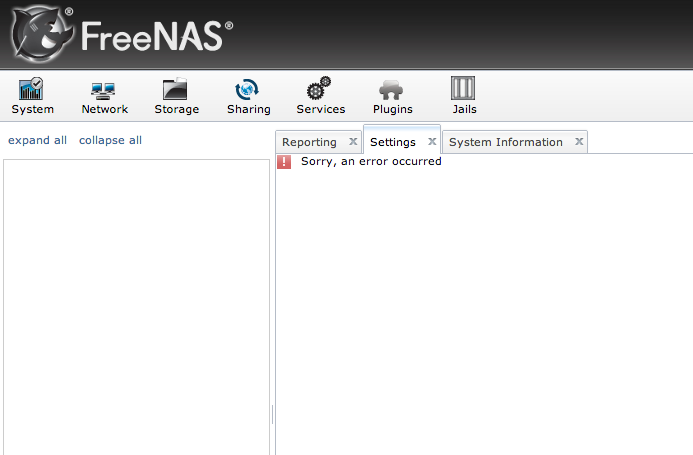Open the Sharing toolbar icon
This screenshot has width=693, height=455.
click(247, 89)
